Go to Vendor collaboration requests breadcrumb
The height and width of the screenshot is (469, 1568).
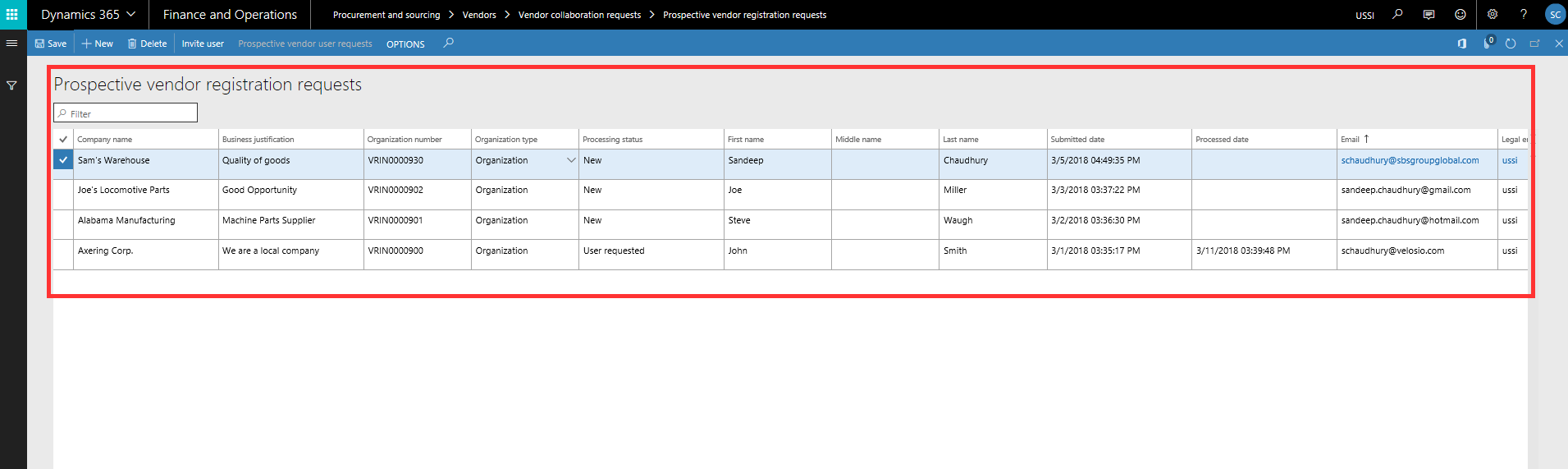click(x=579, y=15)
